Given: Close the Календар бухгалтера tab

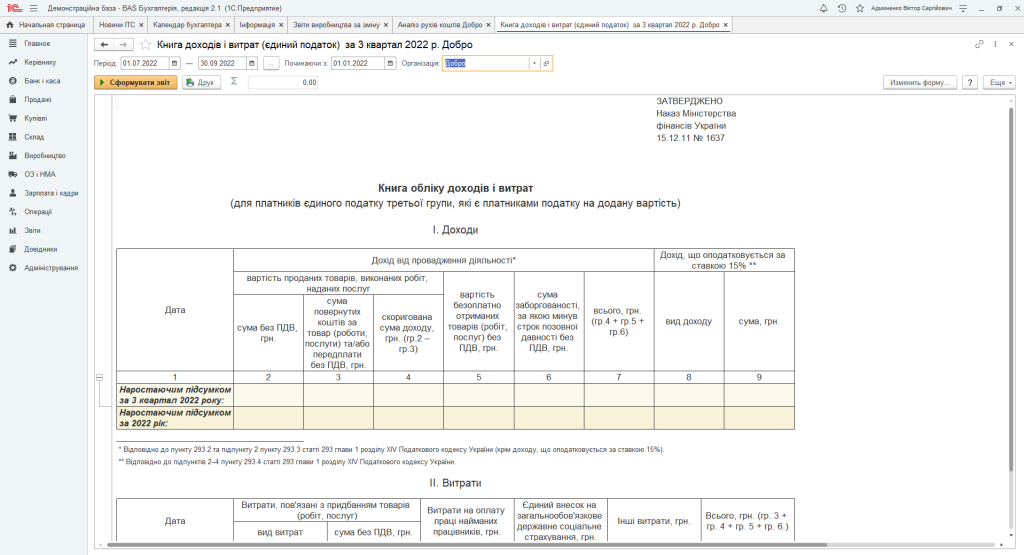Looking at the screenshot, I should point(227,25).
